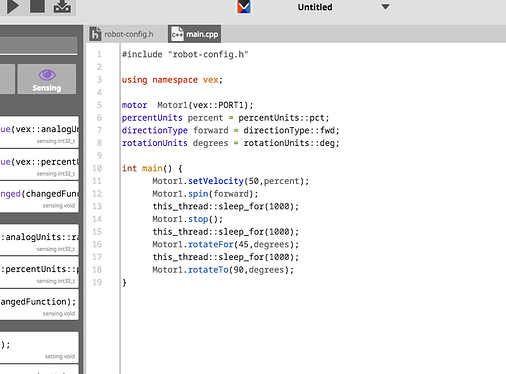Switch to the robot-config.h tab
Image resolution: width=506 pixels, height=374 pixels.
(x=122, y=34)
